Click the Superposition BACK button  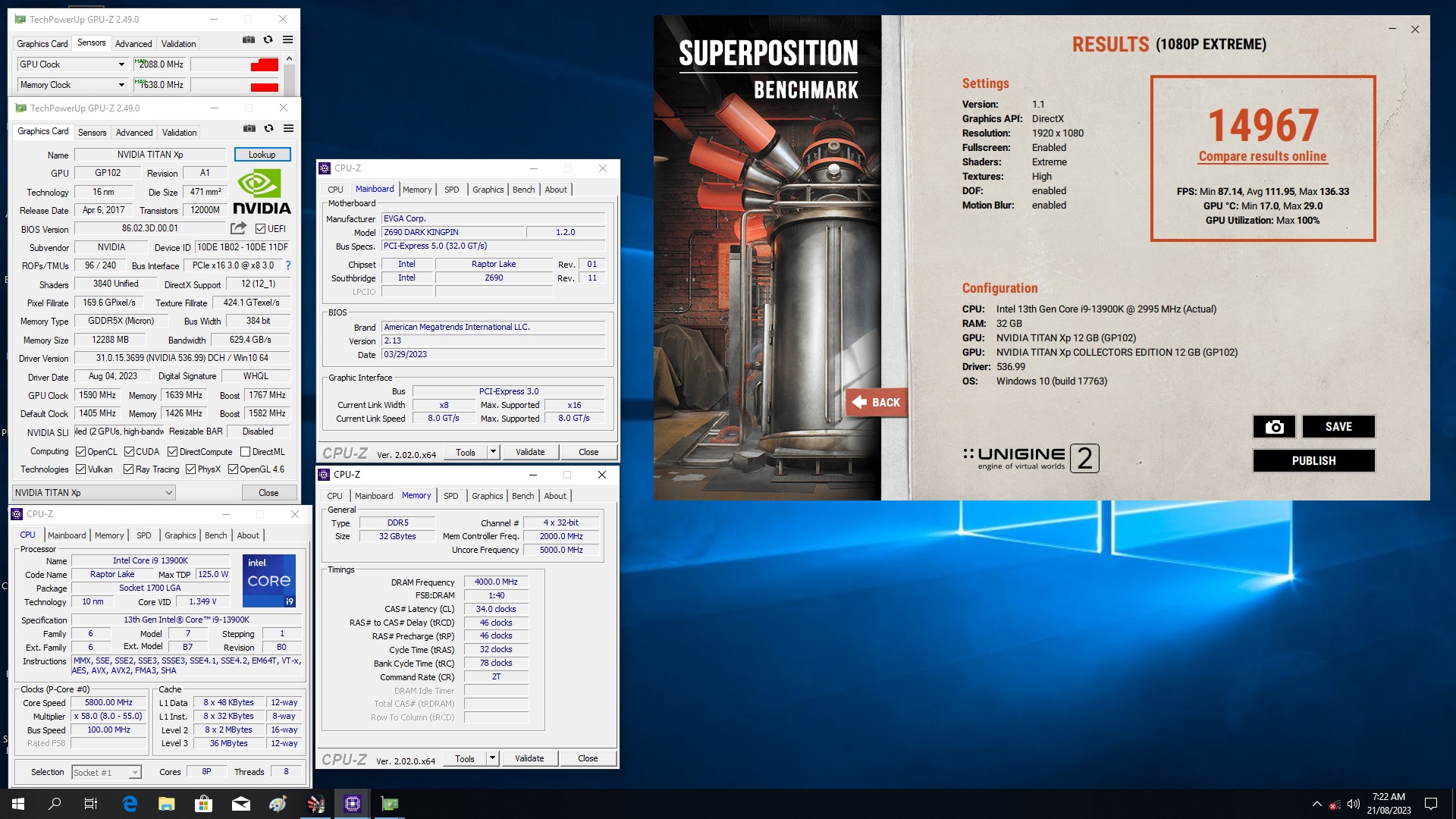[x=876, y=402]
